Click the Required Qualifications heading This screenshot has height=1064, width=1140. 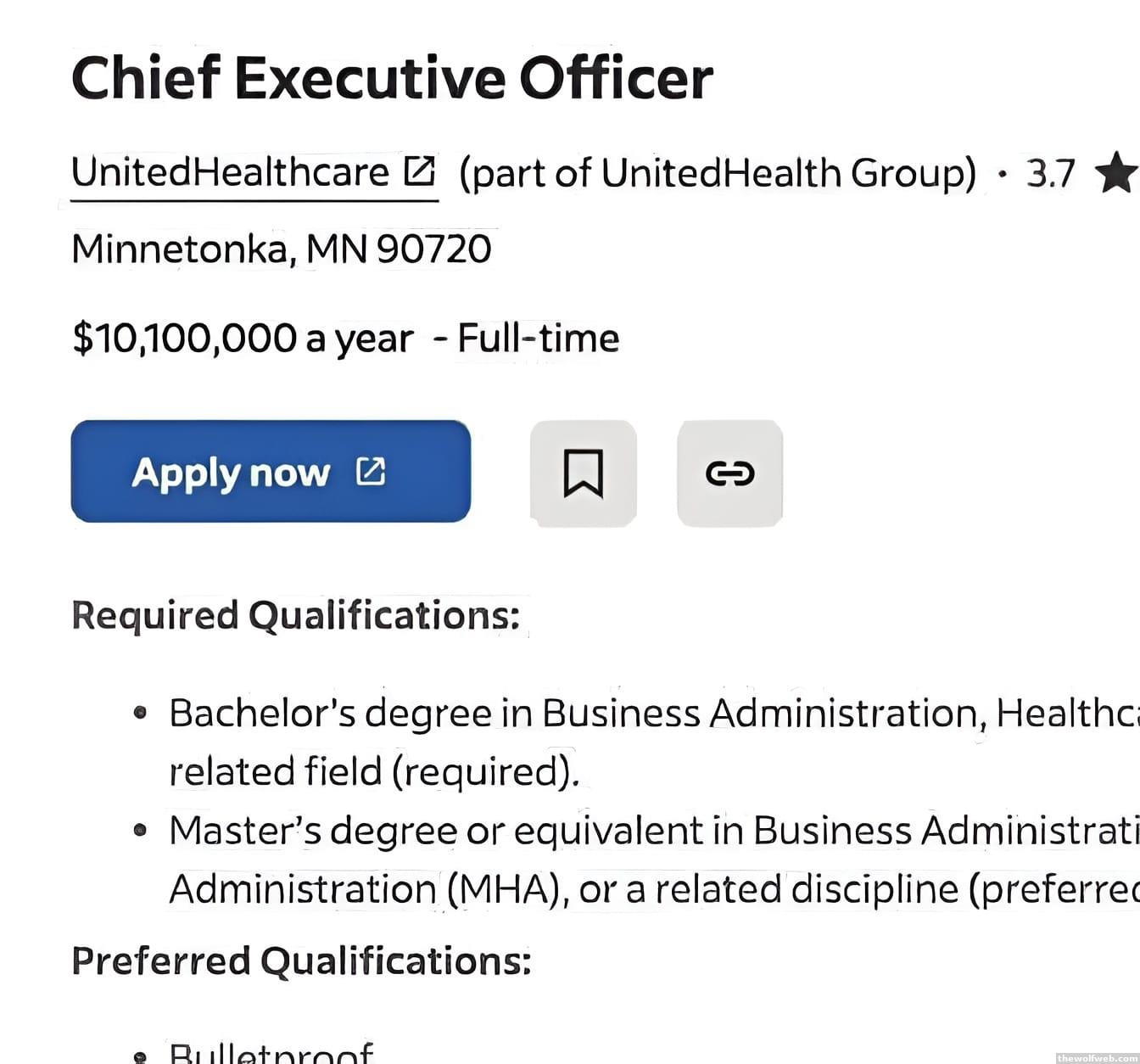coord(295,615)
